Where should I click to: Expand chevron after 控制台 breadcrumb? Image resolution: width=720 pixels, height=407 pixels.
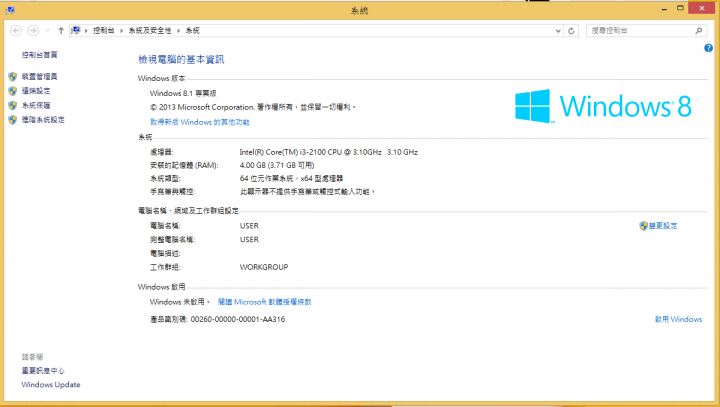click(121, 31)
